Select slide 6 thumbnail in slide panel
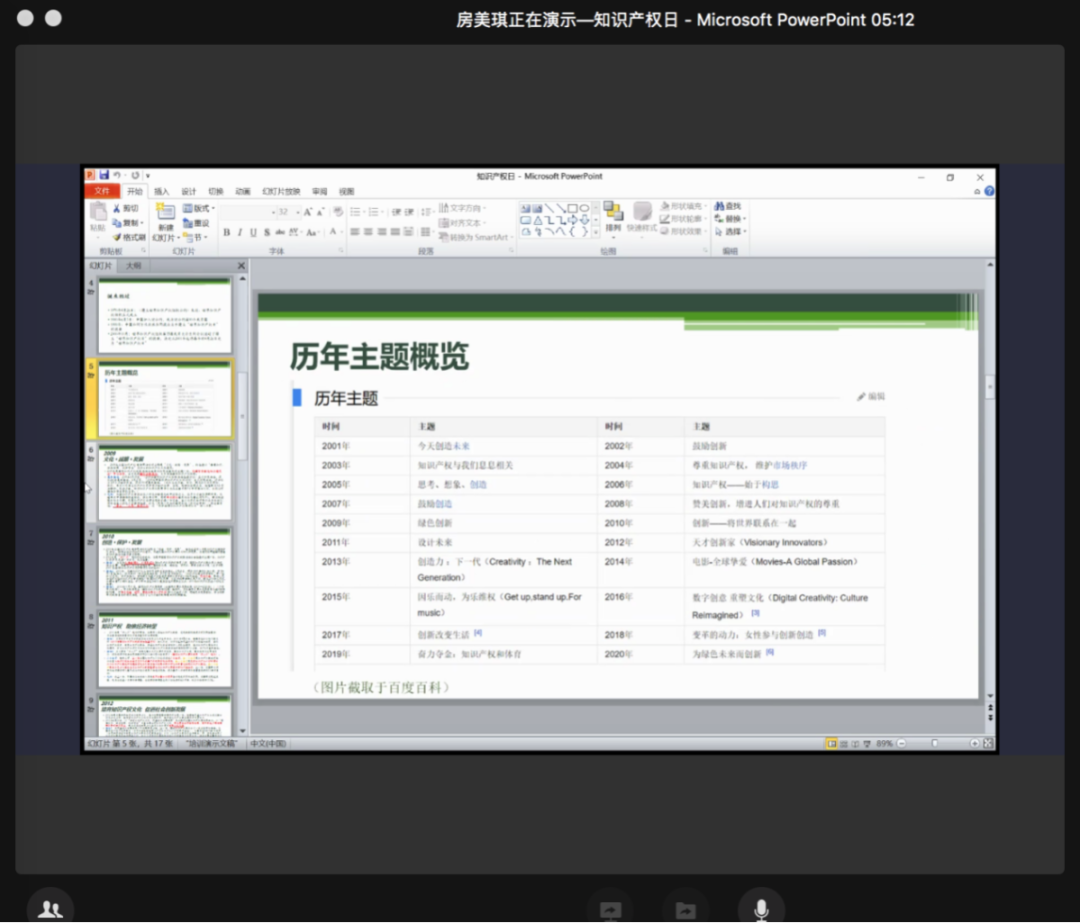Image resolution: width=1080 pixels, height=923 pixels. 165,483
